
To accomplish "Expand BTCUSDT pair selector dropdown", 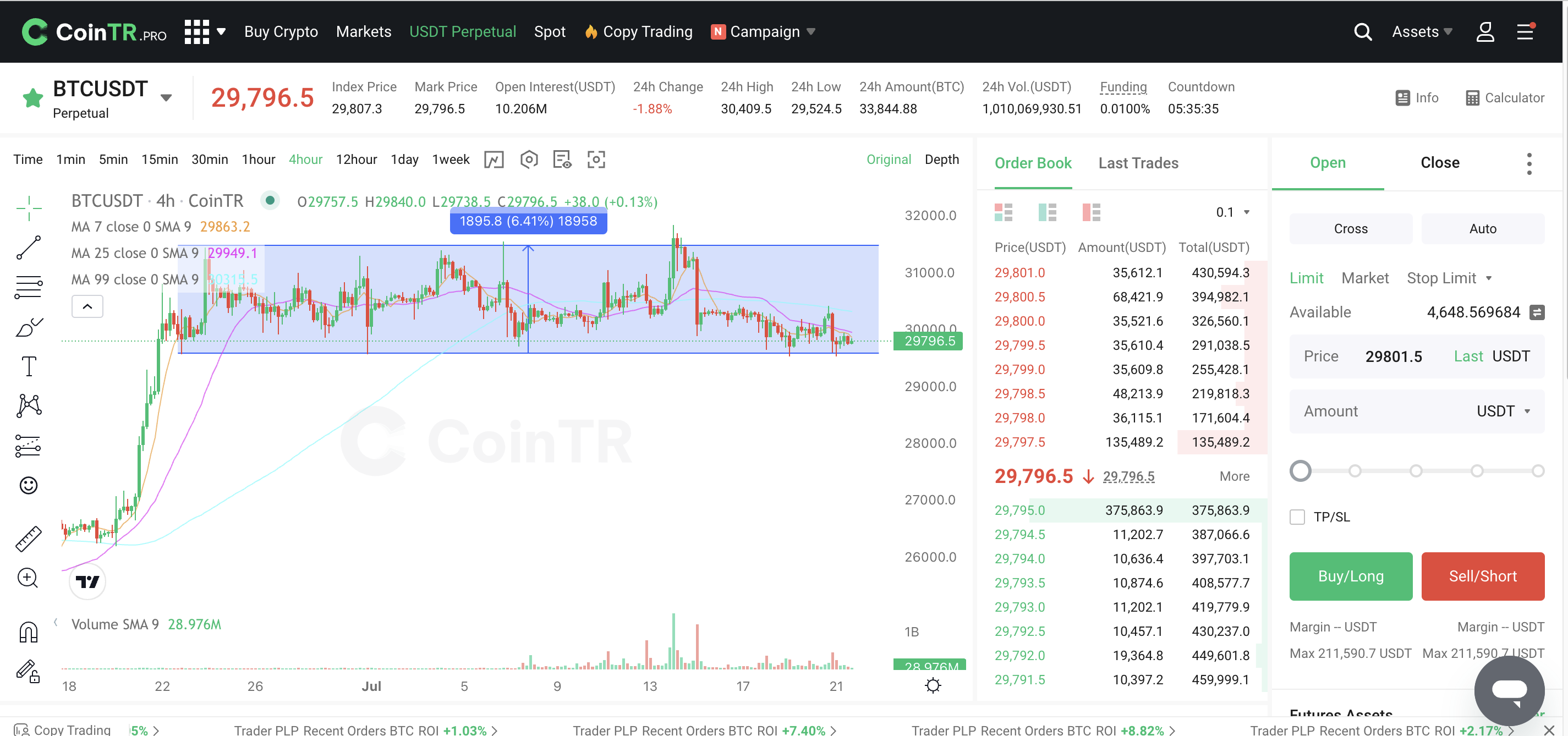I will point(166,97).
